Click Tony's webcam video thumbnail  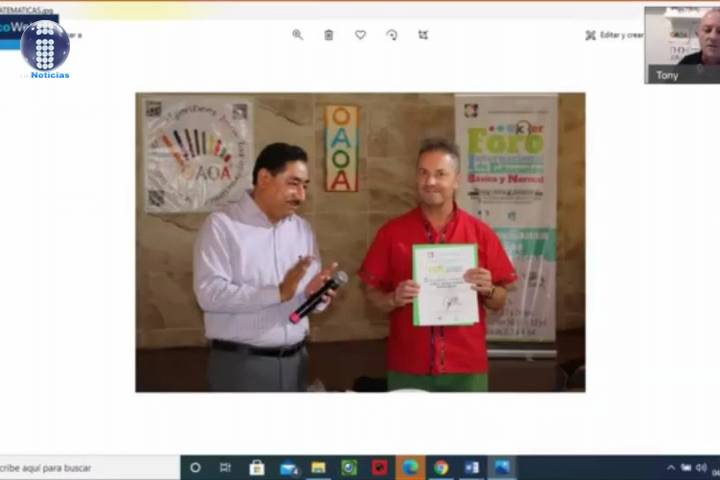tap(682, 44)
